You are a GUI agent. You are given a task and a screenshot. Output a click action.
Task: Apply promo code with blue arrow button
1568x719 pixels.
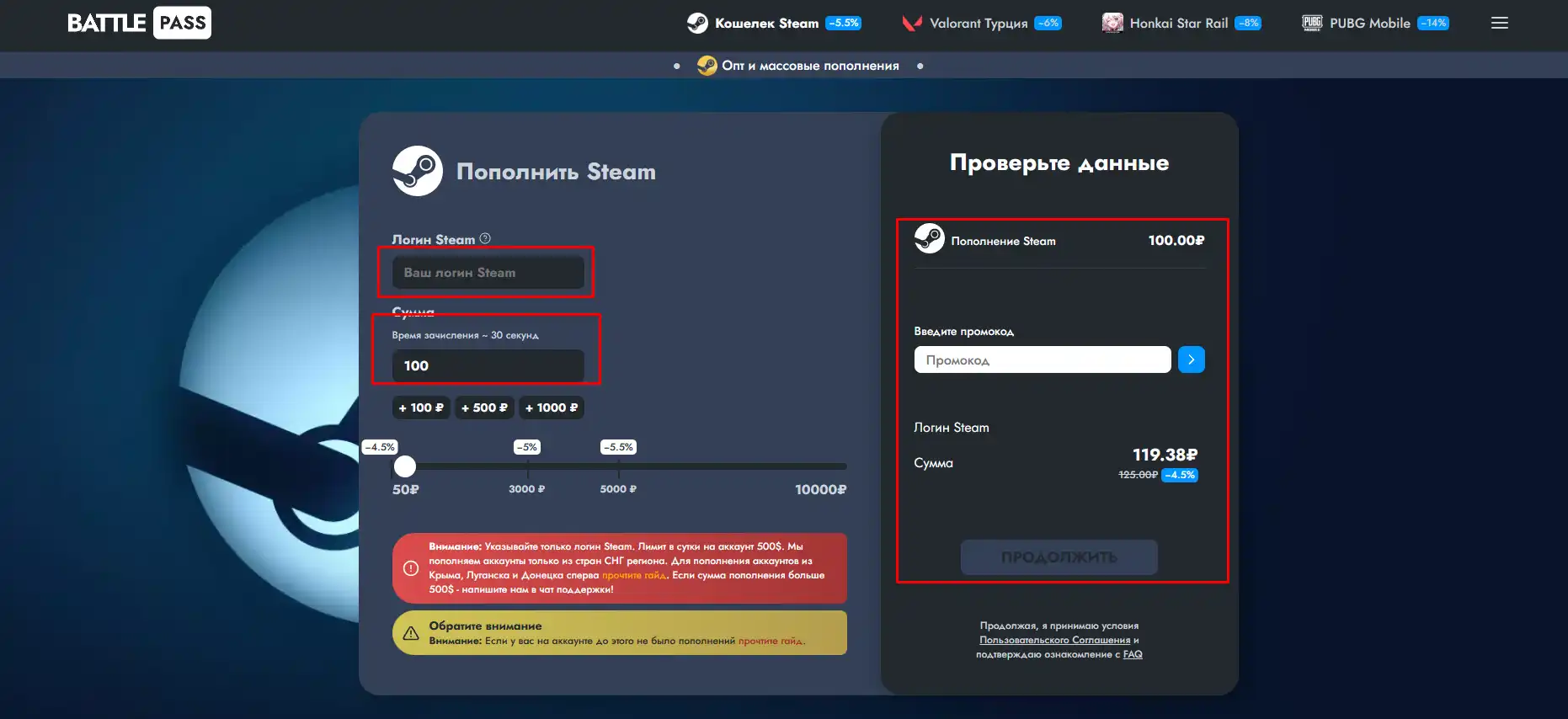click(1192, 359)
